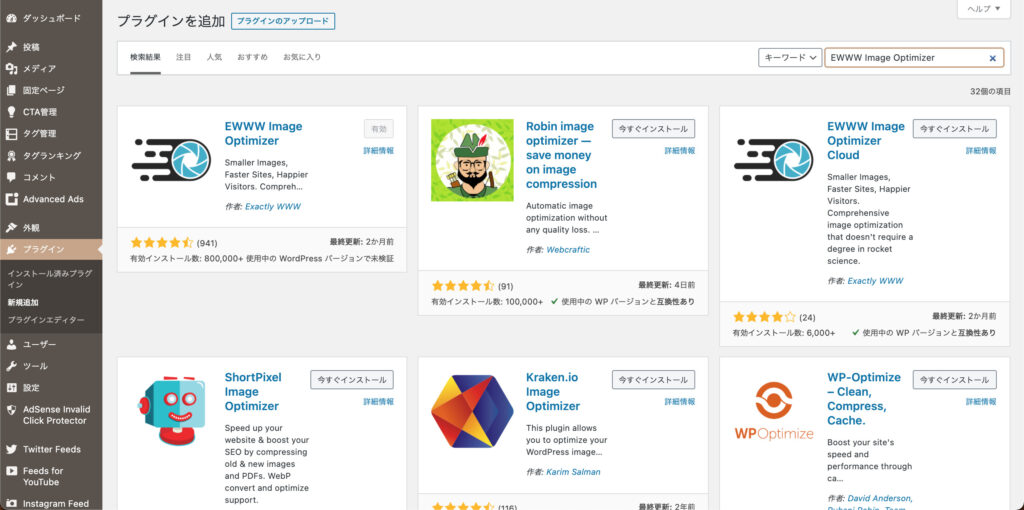Click the EWWW Image Optimizer plugin logo
Viewport: 1024px width, 510px height.
pyautogui.click(x=171, y=159)
